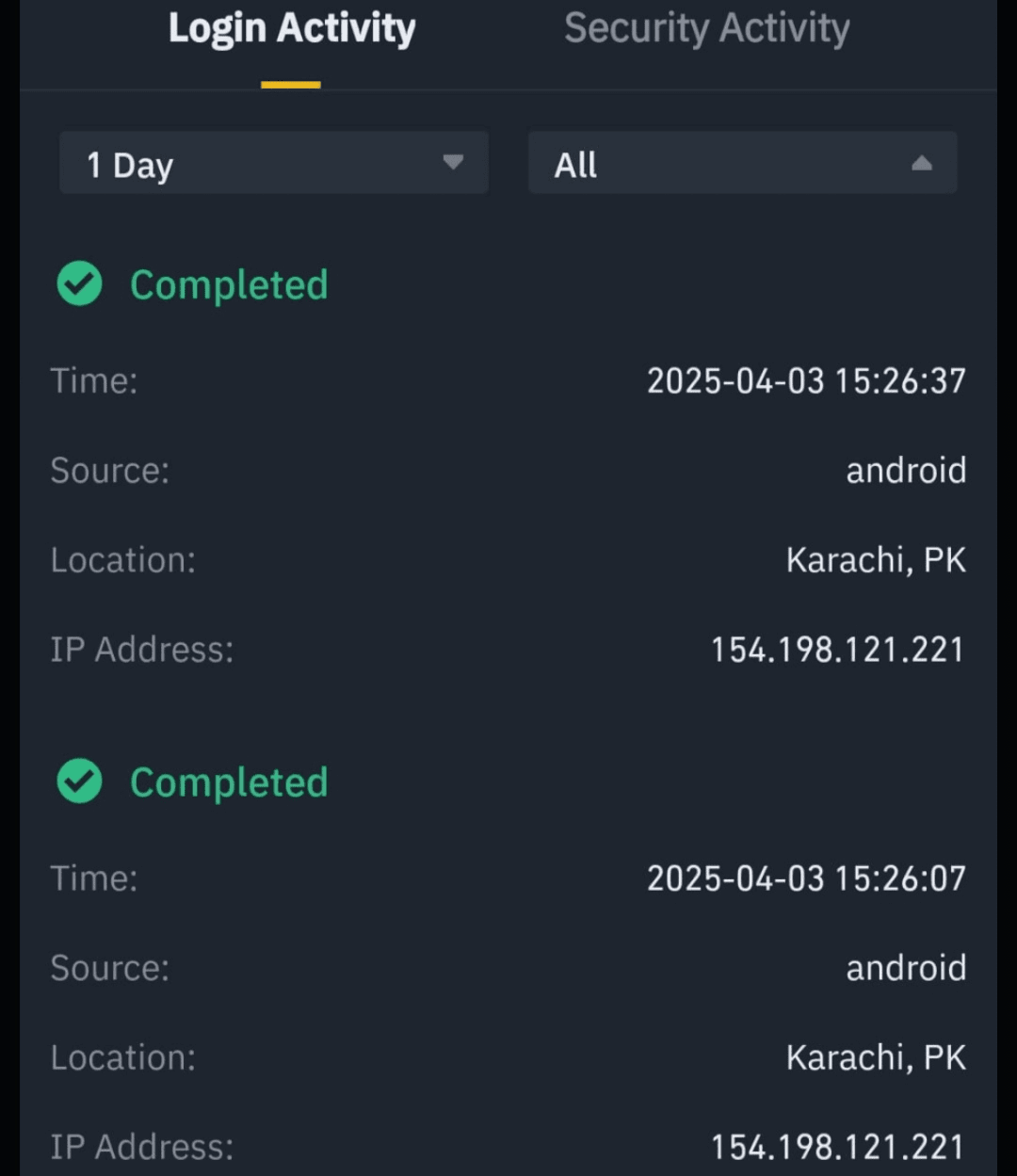
Task: Tap the timestamp 2025-04-03 15:26:07
Action: point(806,878)
